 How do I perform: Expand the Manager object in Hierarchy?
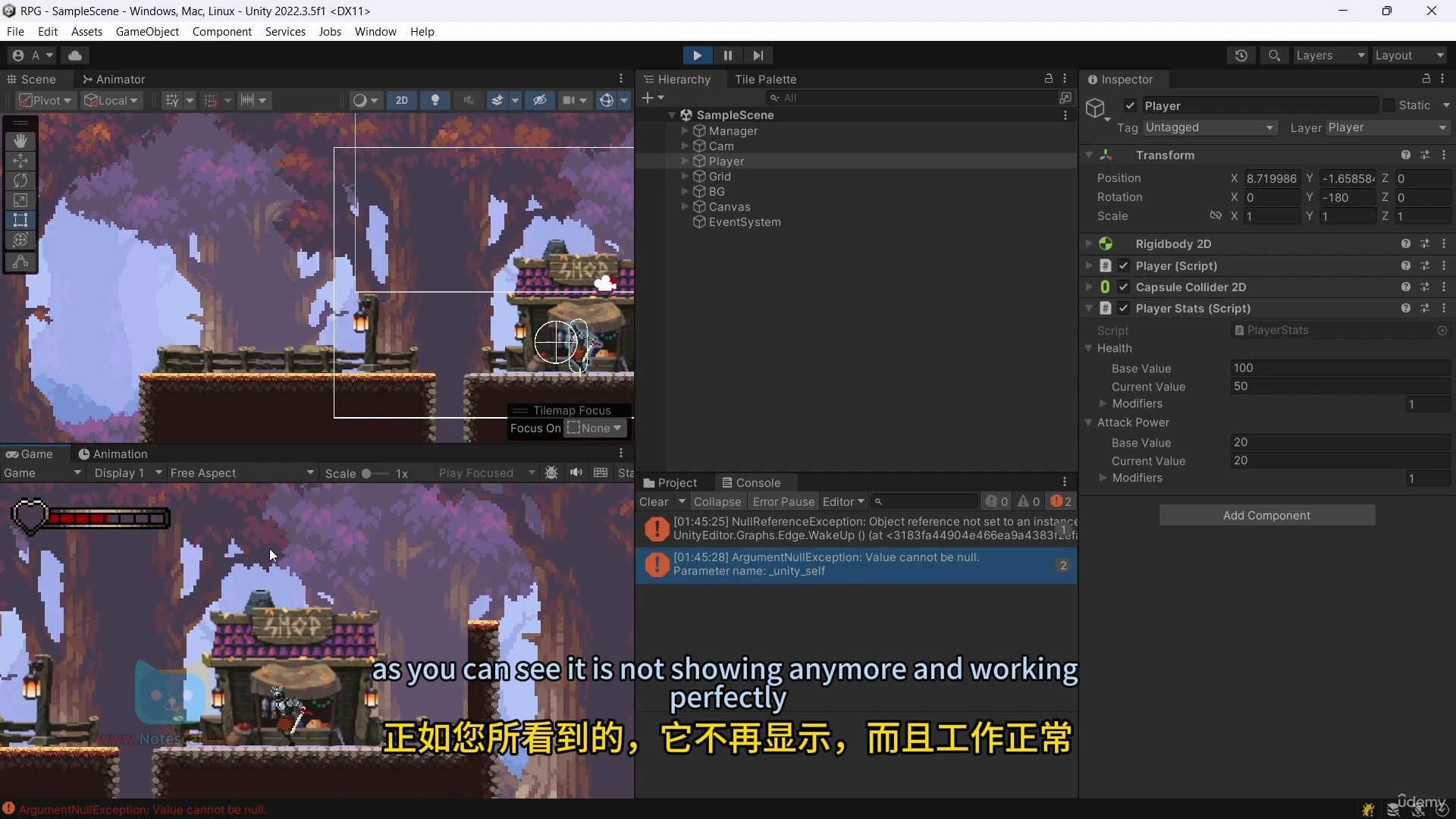[x=685, y=130]
